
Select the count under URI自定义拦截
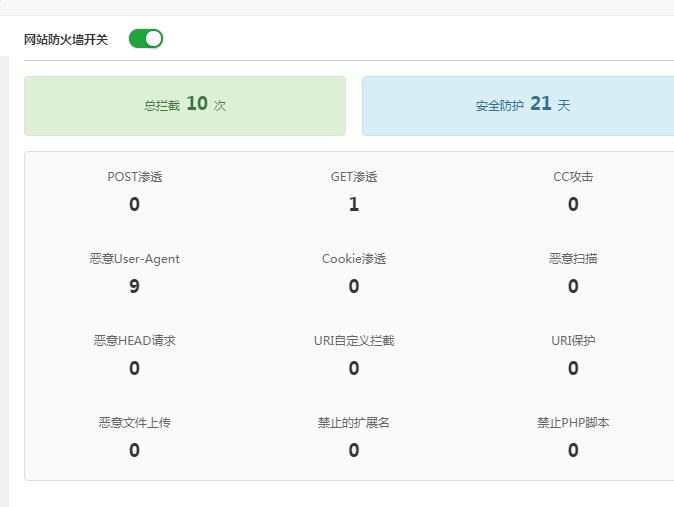pos(354,368)
